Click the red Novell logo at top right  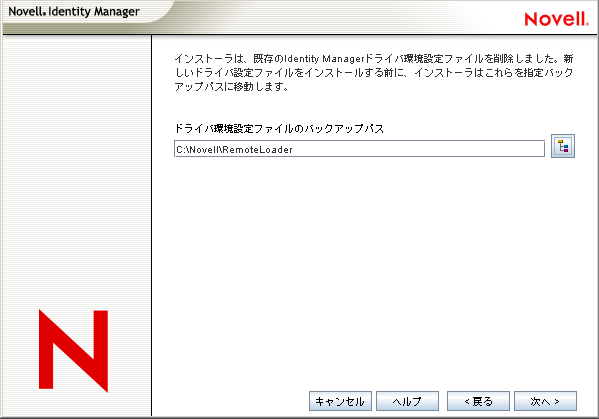coord(556,19)
